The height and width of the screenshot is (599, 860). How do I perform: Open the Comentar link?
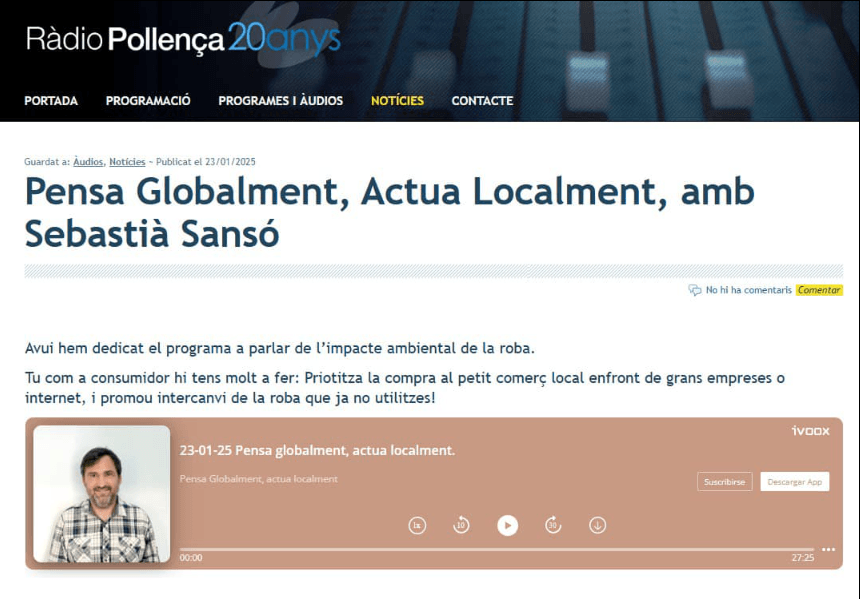click(x=820, y=290)
